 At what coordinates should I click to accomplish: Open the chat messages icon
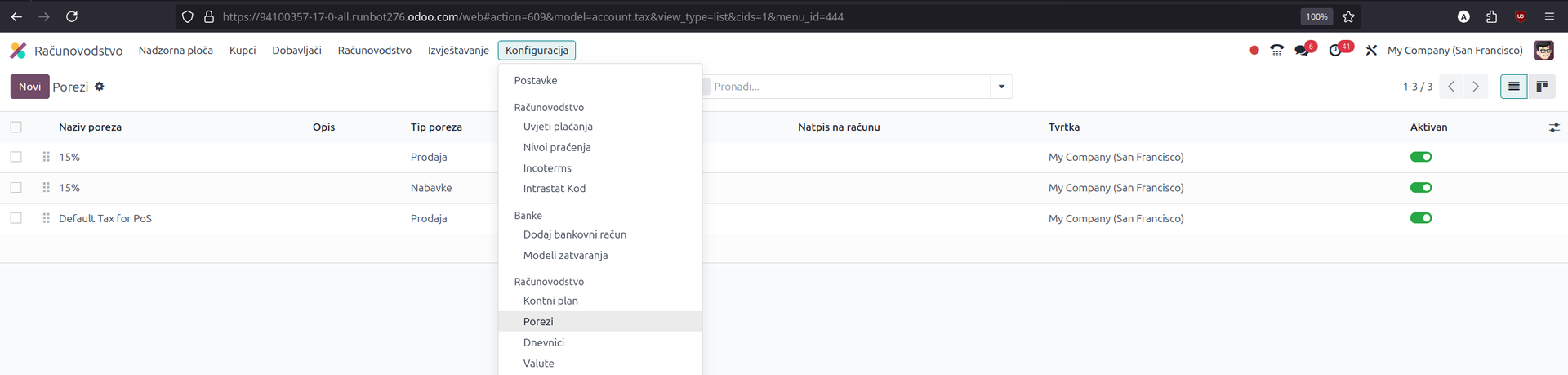(1303, 51)
